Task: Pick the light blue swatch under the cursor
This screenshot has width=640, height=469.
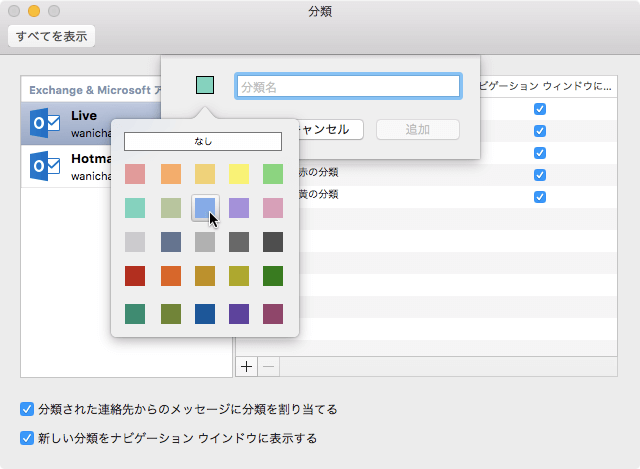Action: (x=204, y=208)
